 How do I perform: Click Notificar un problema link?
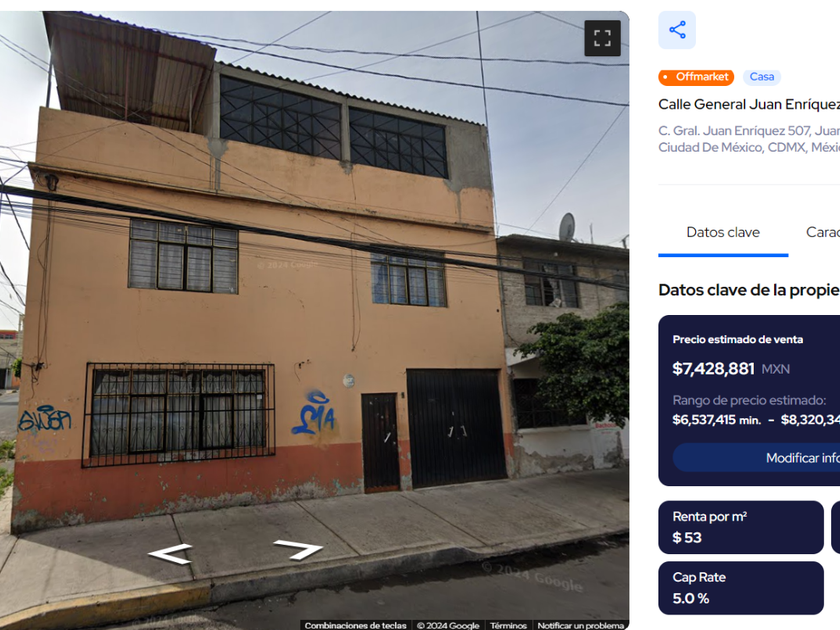[581, 625]
